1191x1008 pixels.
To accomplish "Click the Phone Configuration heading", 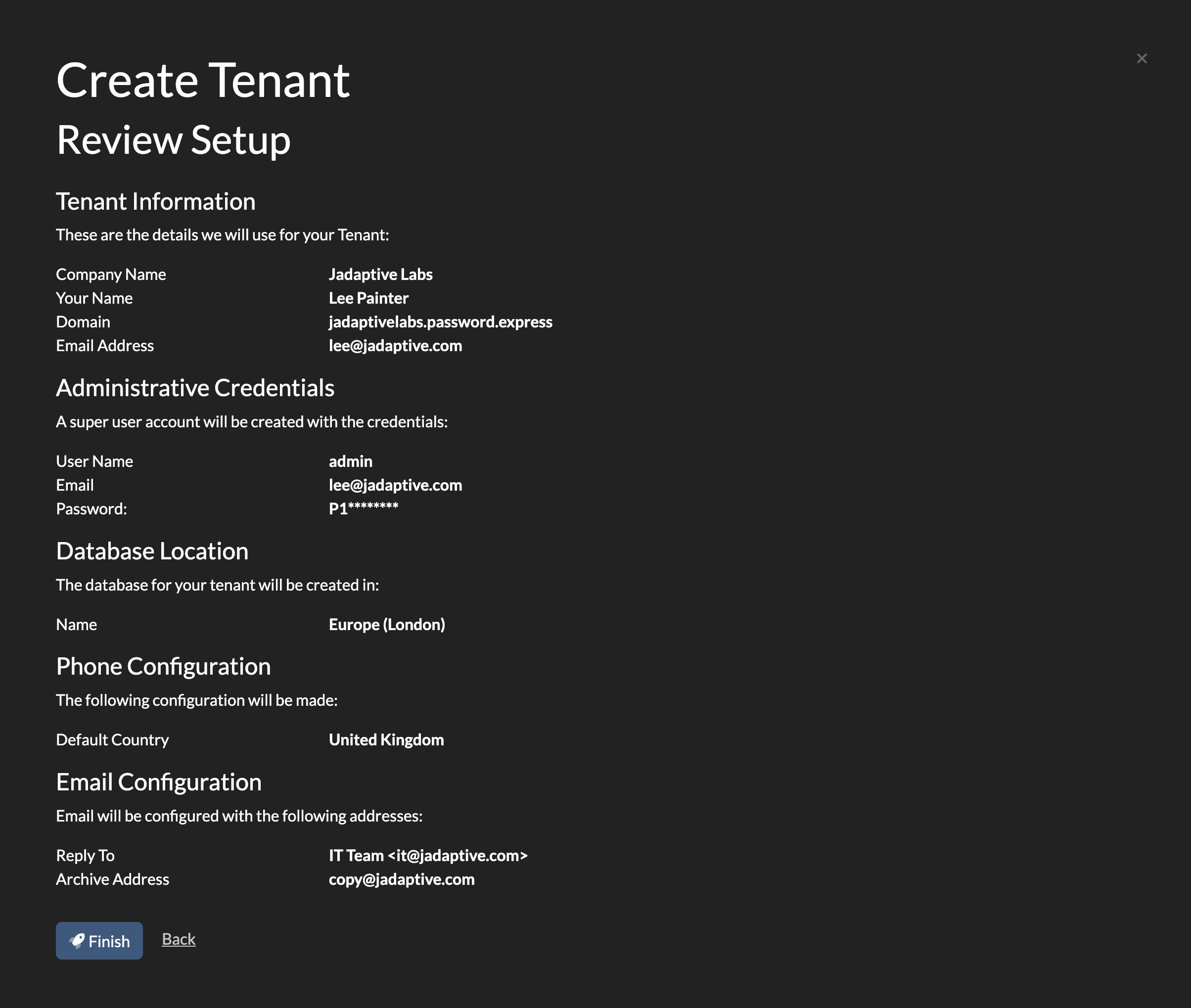I will click(163, 666).
